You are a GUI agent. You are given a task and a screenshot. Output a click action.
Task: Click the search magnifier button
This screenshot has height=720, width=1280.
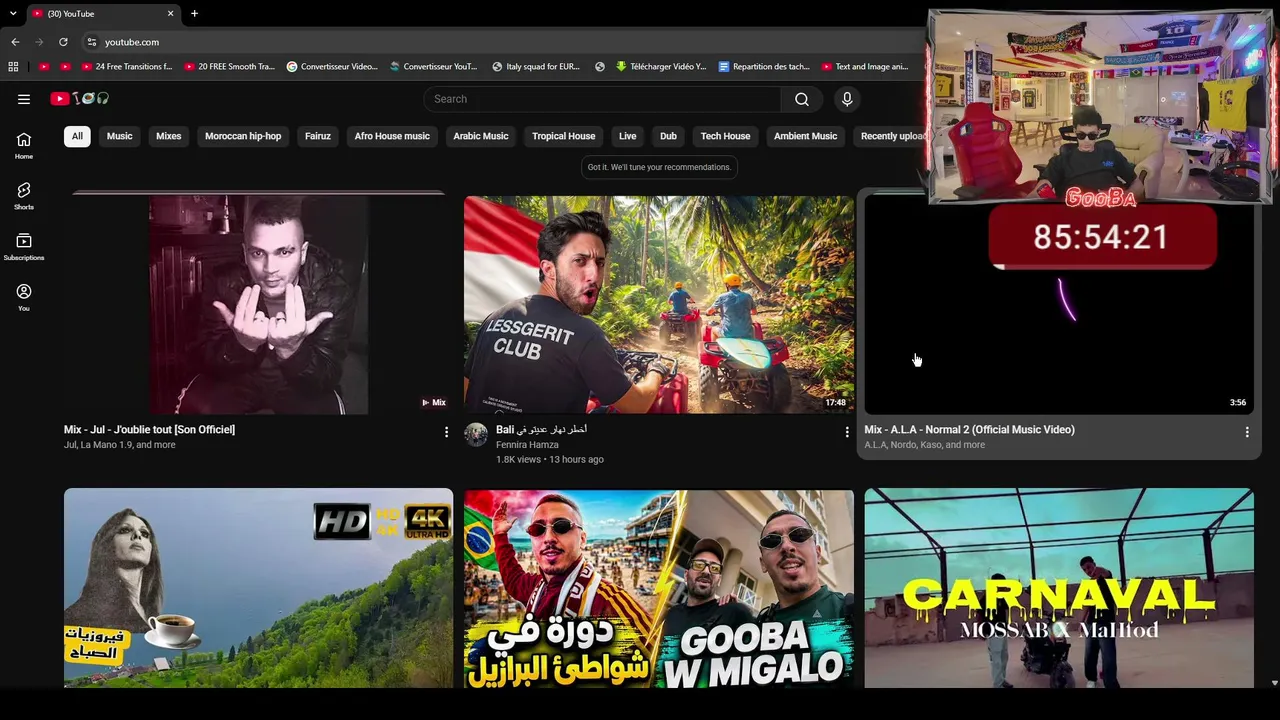802,99
